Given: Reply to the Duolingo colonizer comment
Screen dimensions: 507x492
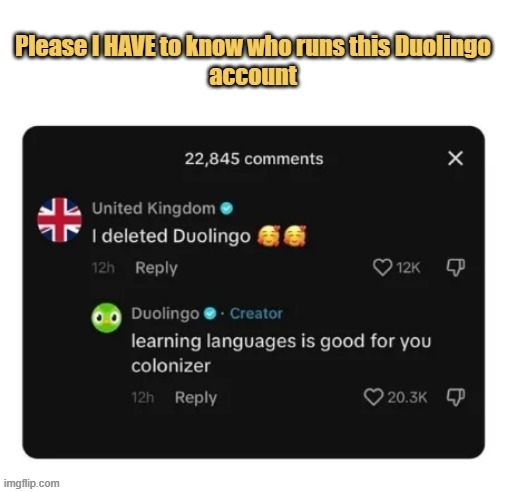Looking at the screenshot, I should (196, 397).
